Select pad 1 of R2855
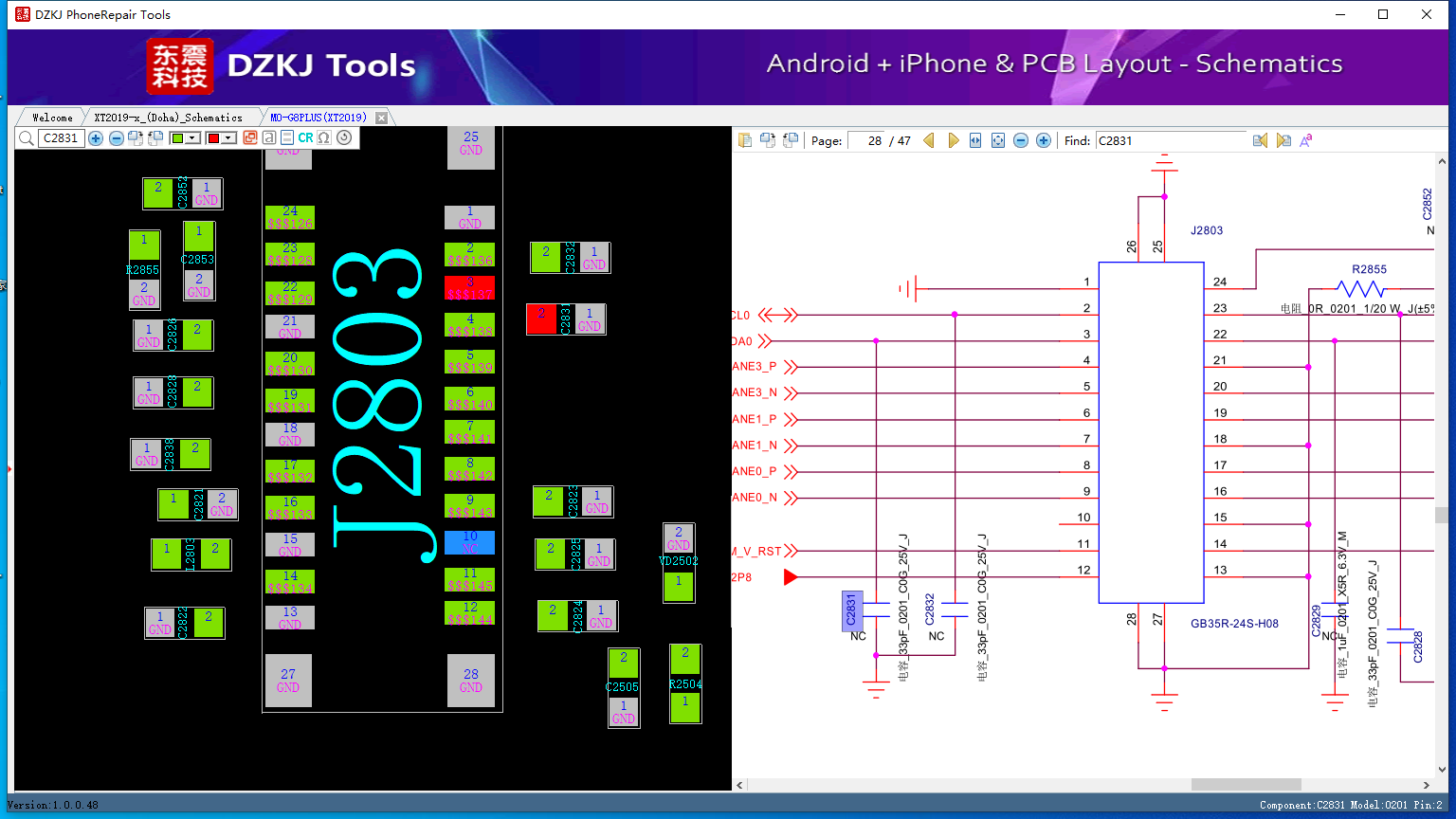The image size is (1456, 819). (144, 245)
